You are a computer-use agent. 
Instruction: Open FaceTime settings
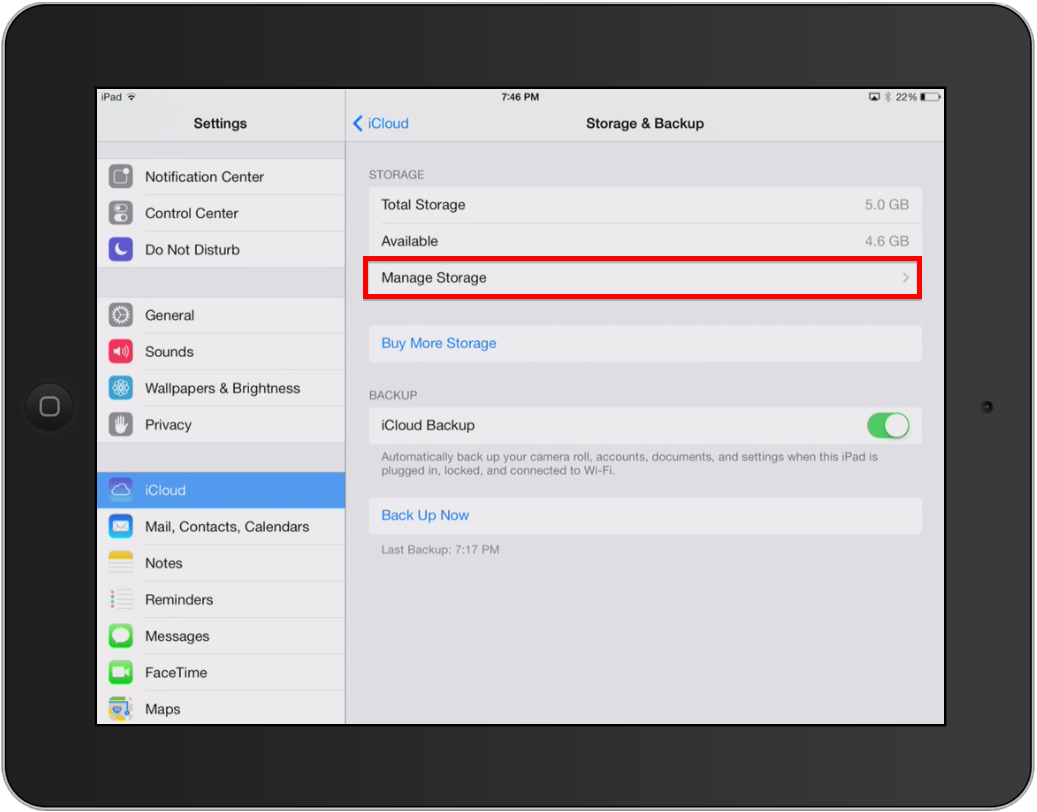click(x=221, y=672)
